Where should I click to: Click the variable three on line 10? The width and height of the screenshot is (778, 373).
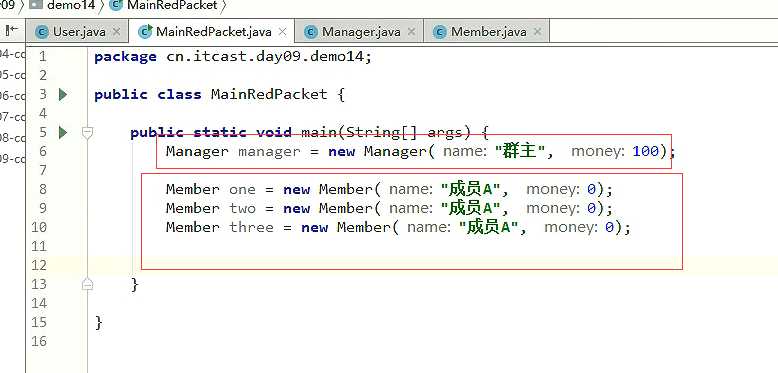tap(251, 228)
